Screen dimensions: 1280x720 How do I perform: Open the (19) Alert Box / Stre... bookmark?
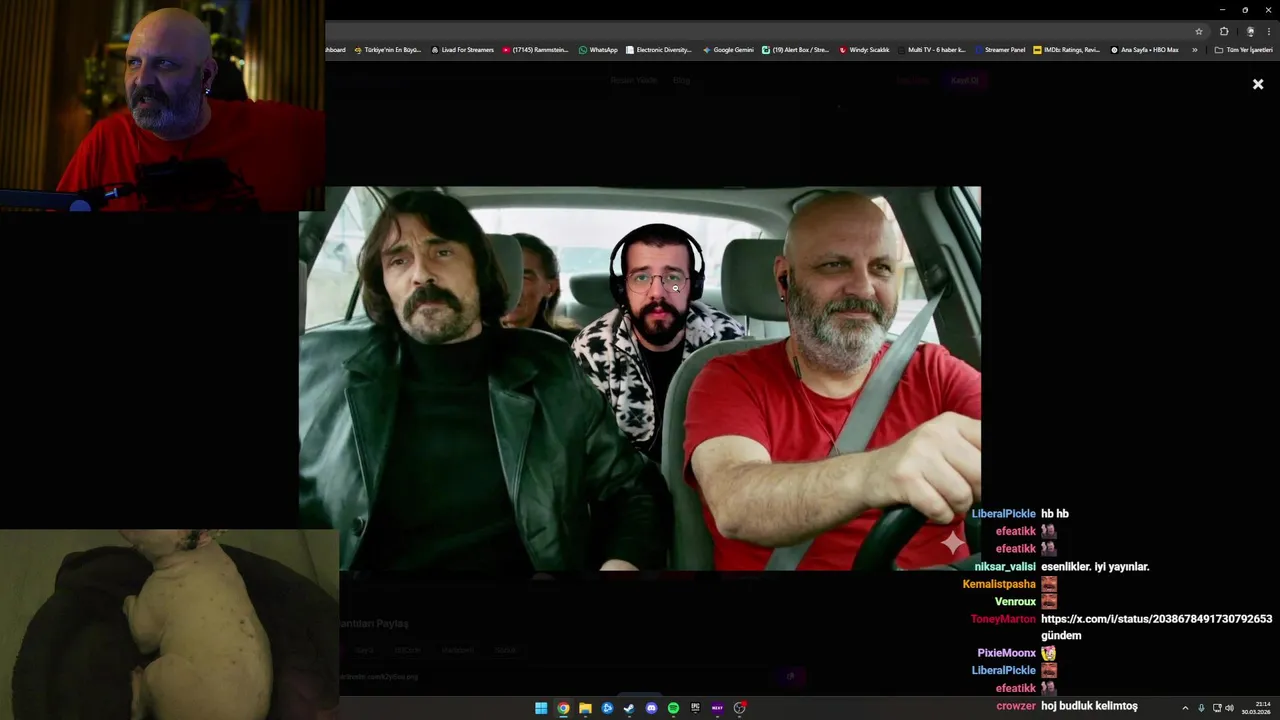tap(796, 50)
